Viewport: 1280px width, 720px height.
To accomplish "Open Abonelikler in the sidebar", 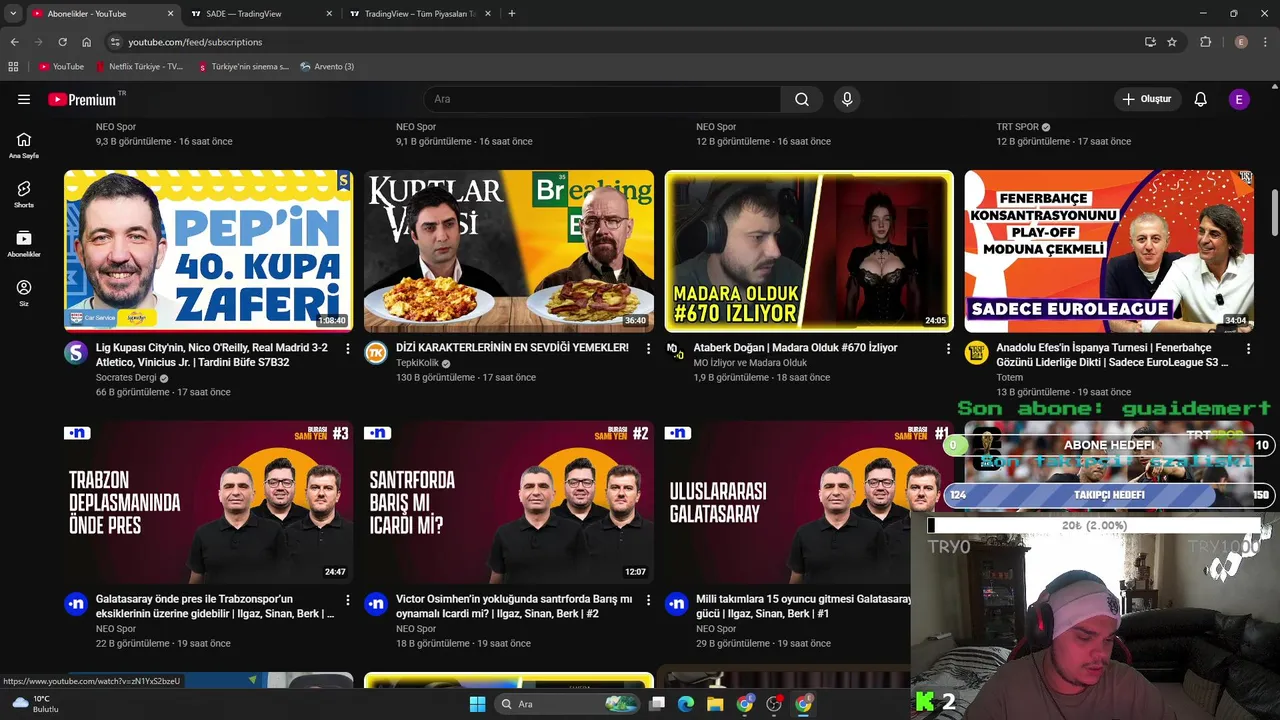I will [x=24, y=244].
